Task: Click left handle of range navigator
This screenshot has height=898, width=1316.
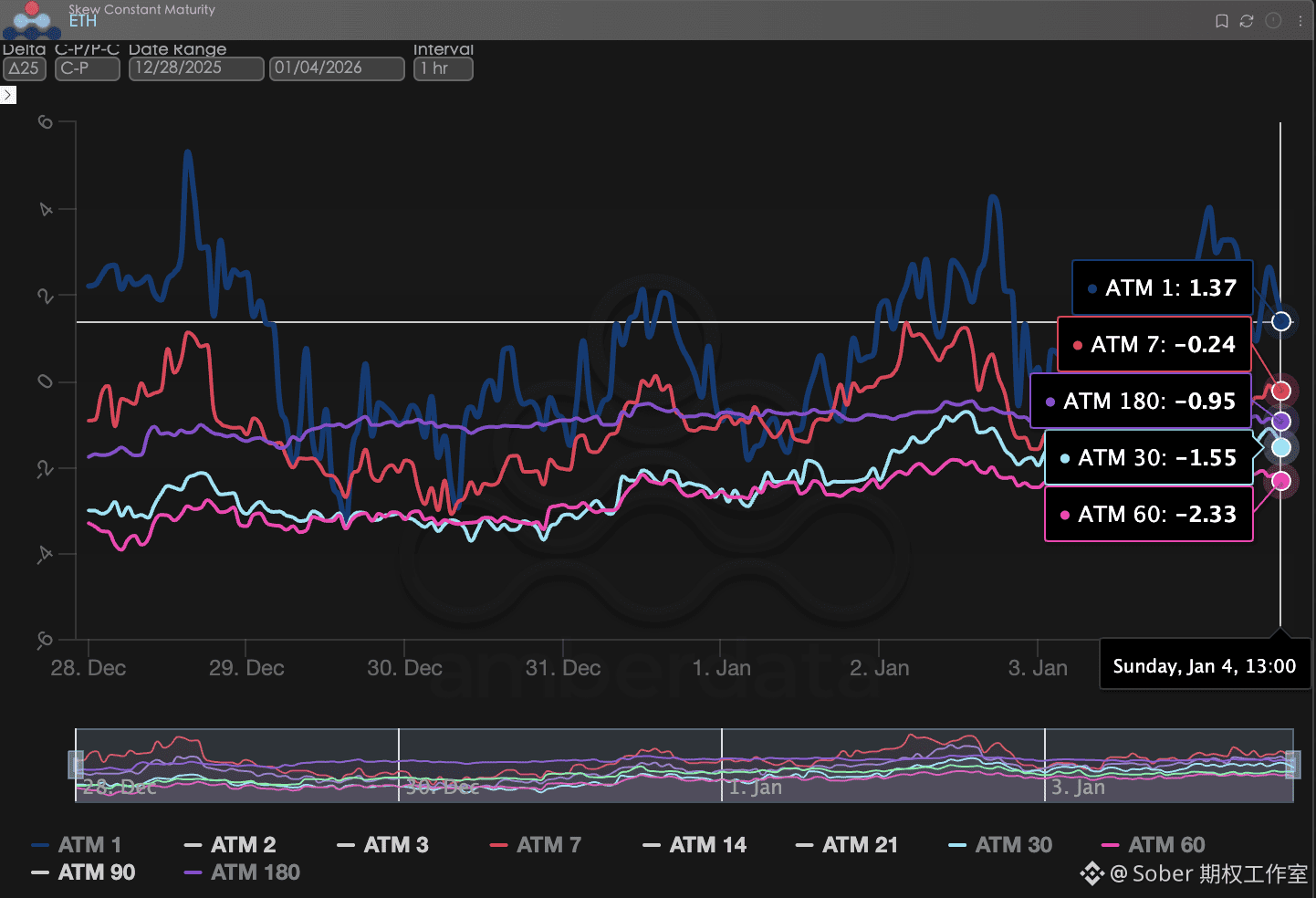Action: click(77, 765)
